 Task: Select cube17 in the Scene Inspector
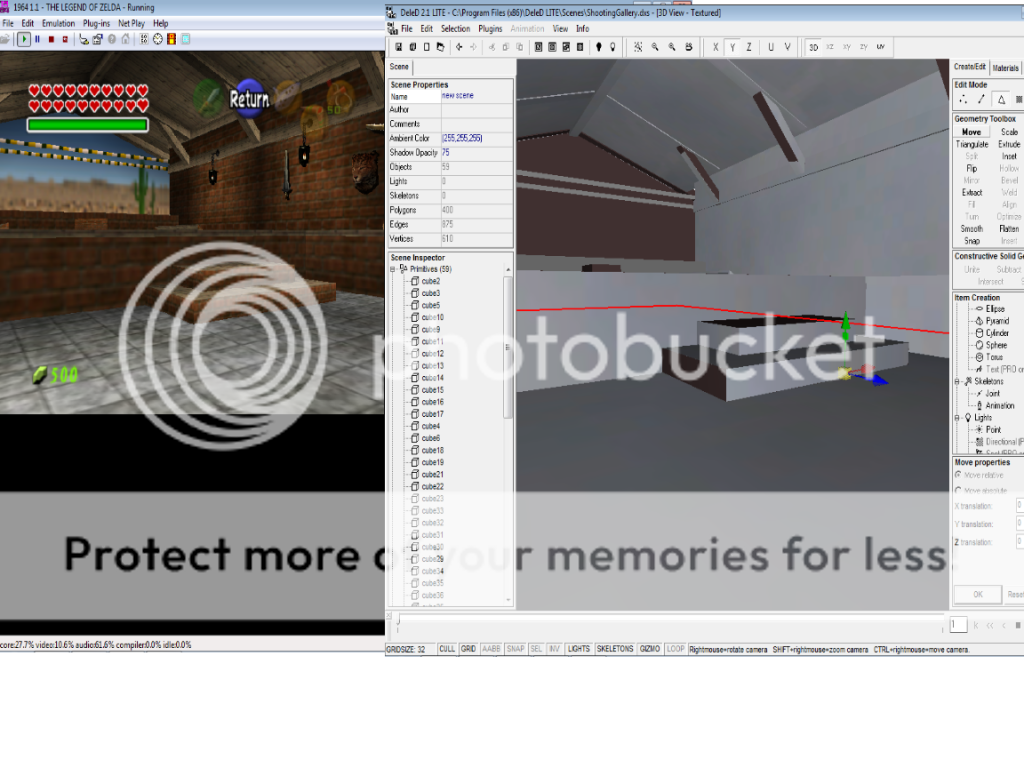[432, 414]
